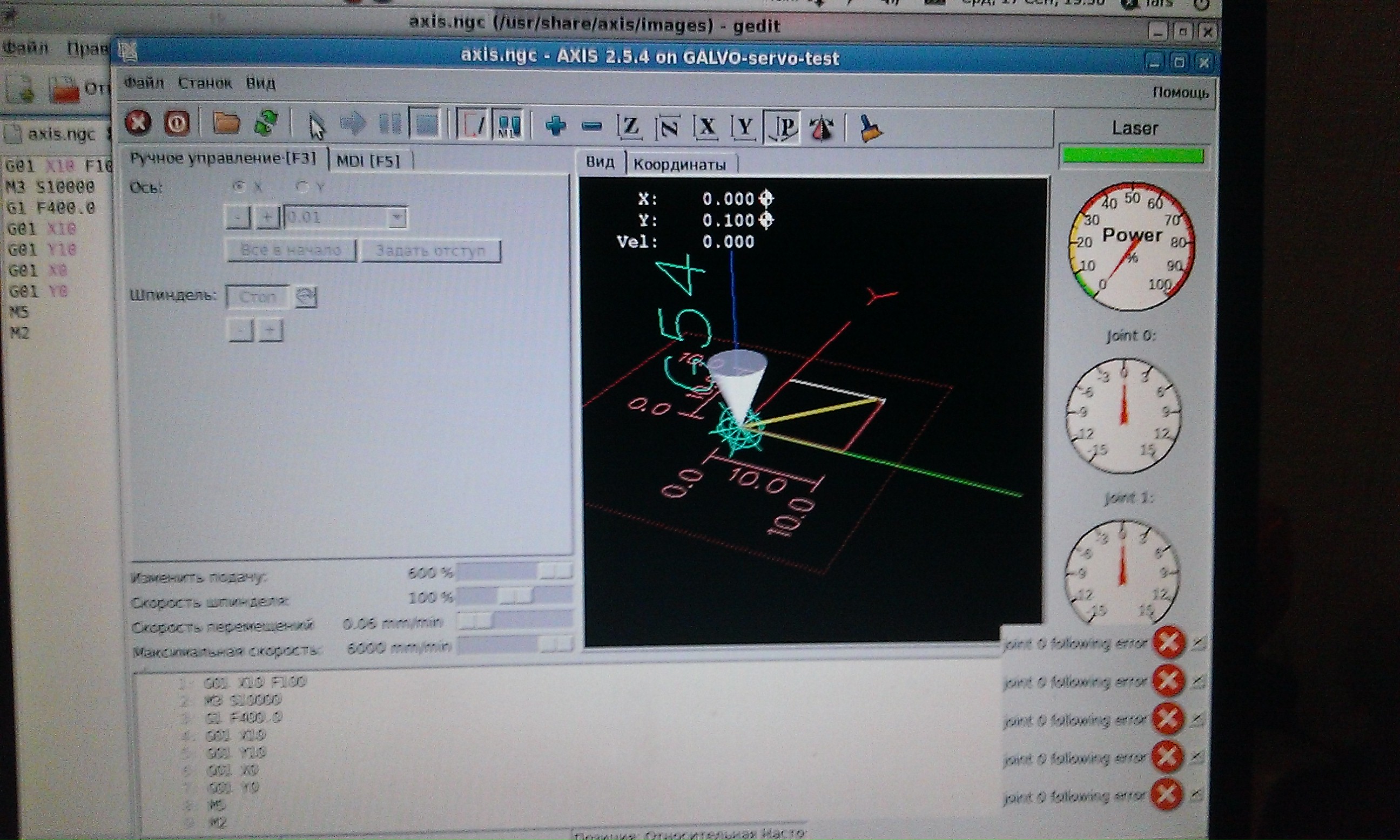The width and height of the screenshot is (1400, 840).
Task: Zoom in with the blue plus icon
Action: click(555, 126)
